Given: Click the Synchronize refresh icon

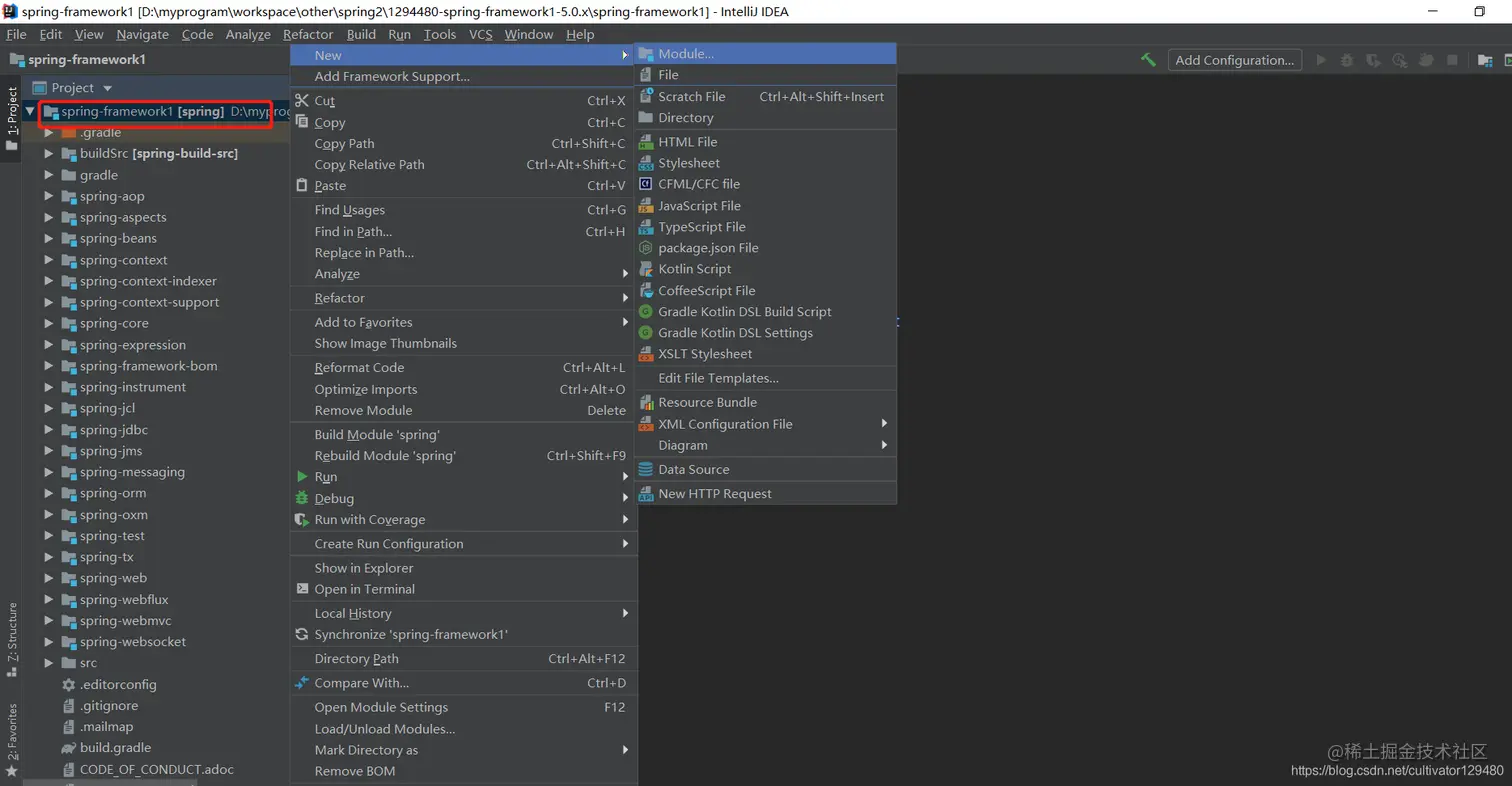Looking at the screenshot, I should (302, 634).
